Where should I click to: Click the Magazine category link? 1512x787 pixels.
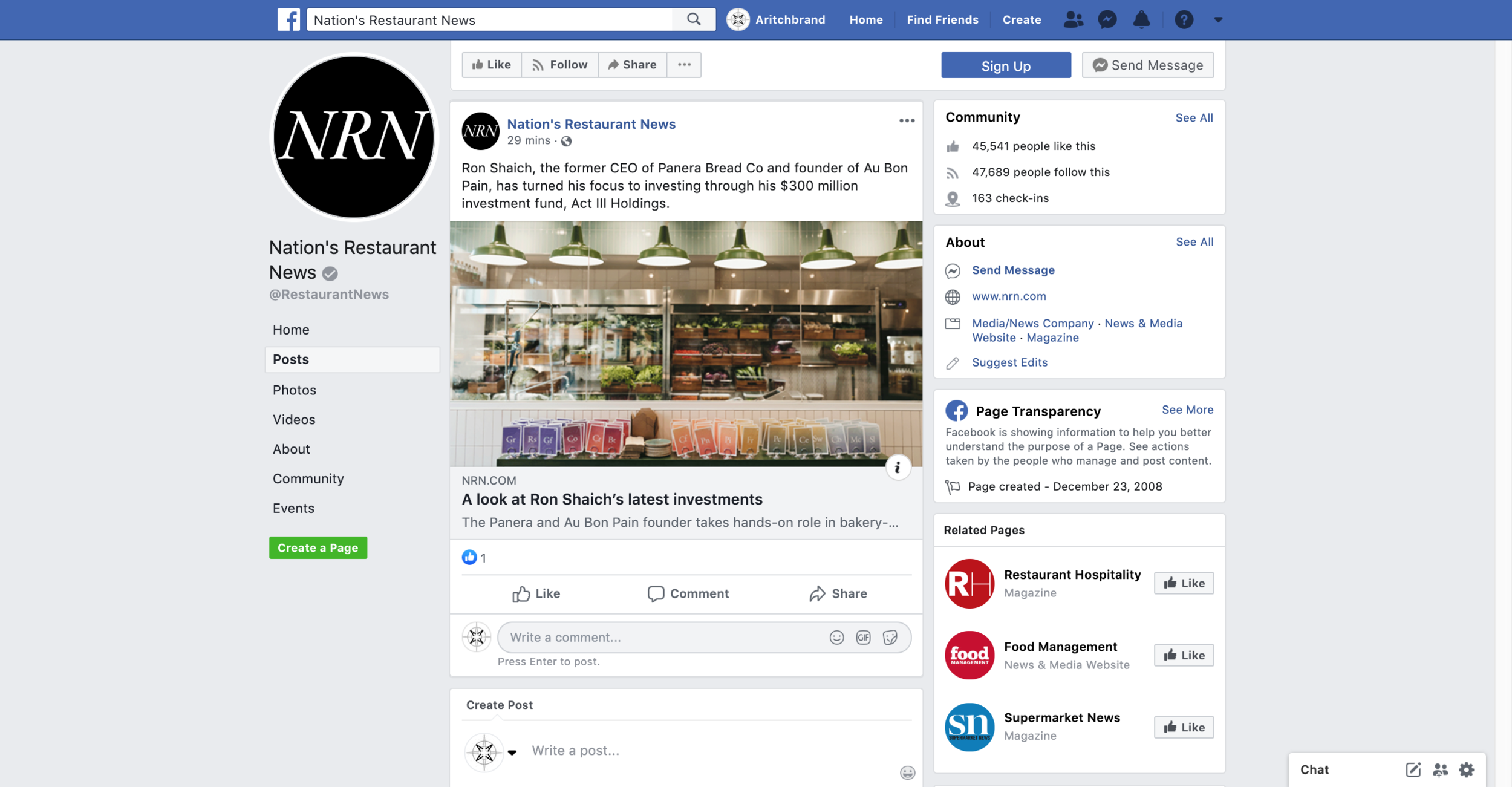(x=1052, y=338)
